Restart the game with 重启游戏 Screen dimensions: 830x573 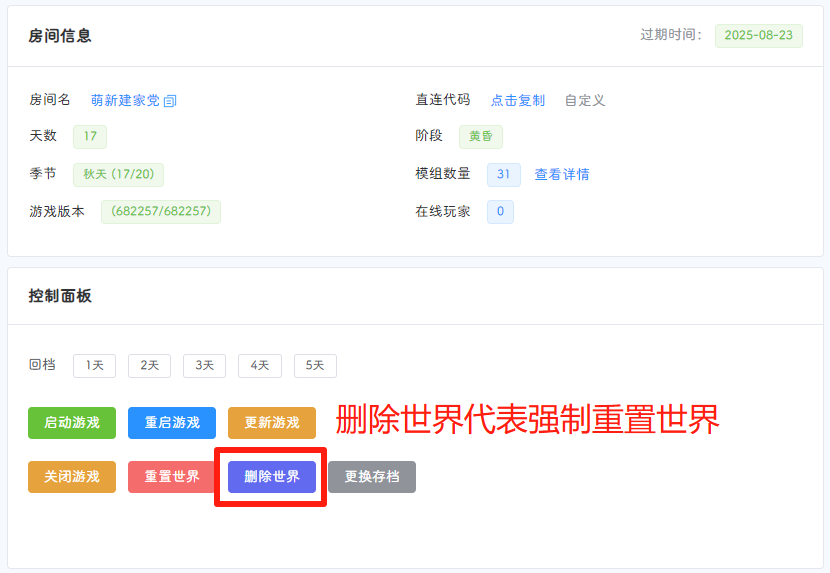(x=172, y=423)
